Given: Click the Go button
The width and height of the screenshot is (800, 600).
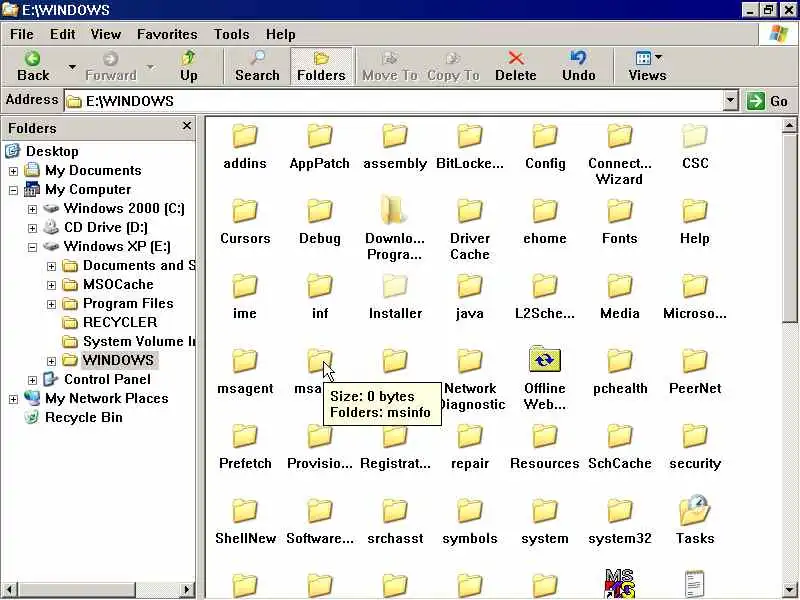Looking at the screenshot, I should (x=768, y=101).
